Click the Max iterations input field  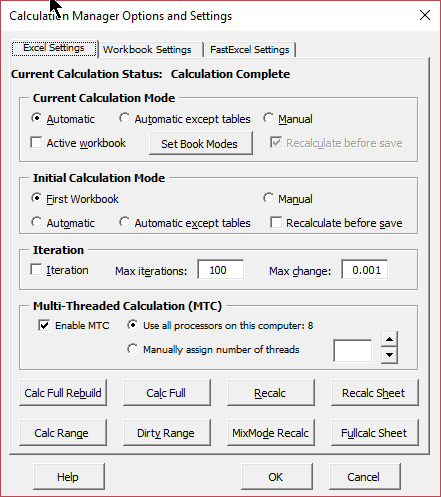click(220, 269)
